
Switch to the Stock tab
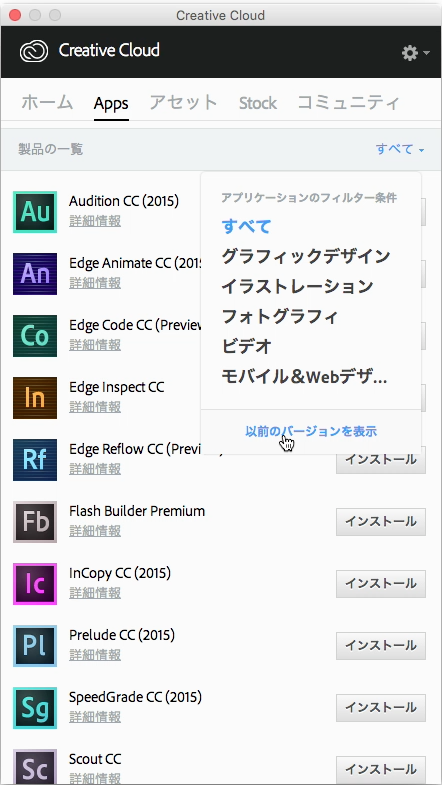(x=258, y=104)
